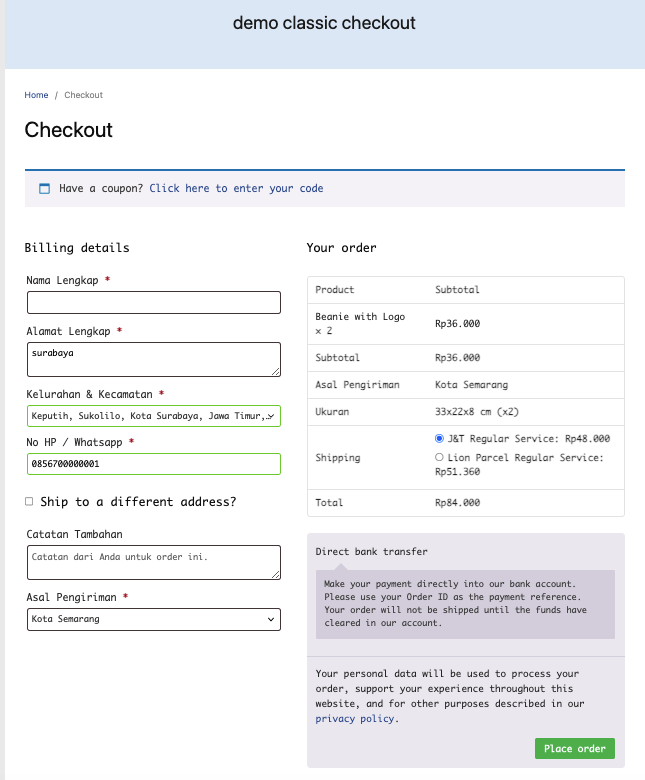Click the Subtotal row value Rp36.000
The width and height of the screenshot is (645, 780).
(458, 358)
